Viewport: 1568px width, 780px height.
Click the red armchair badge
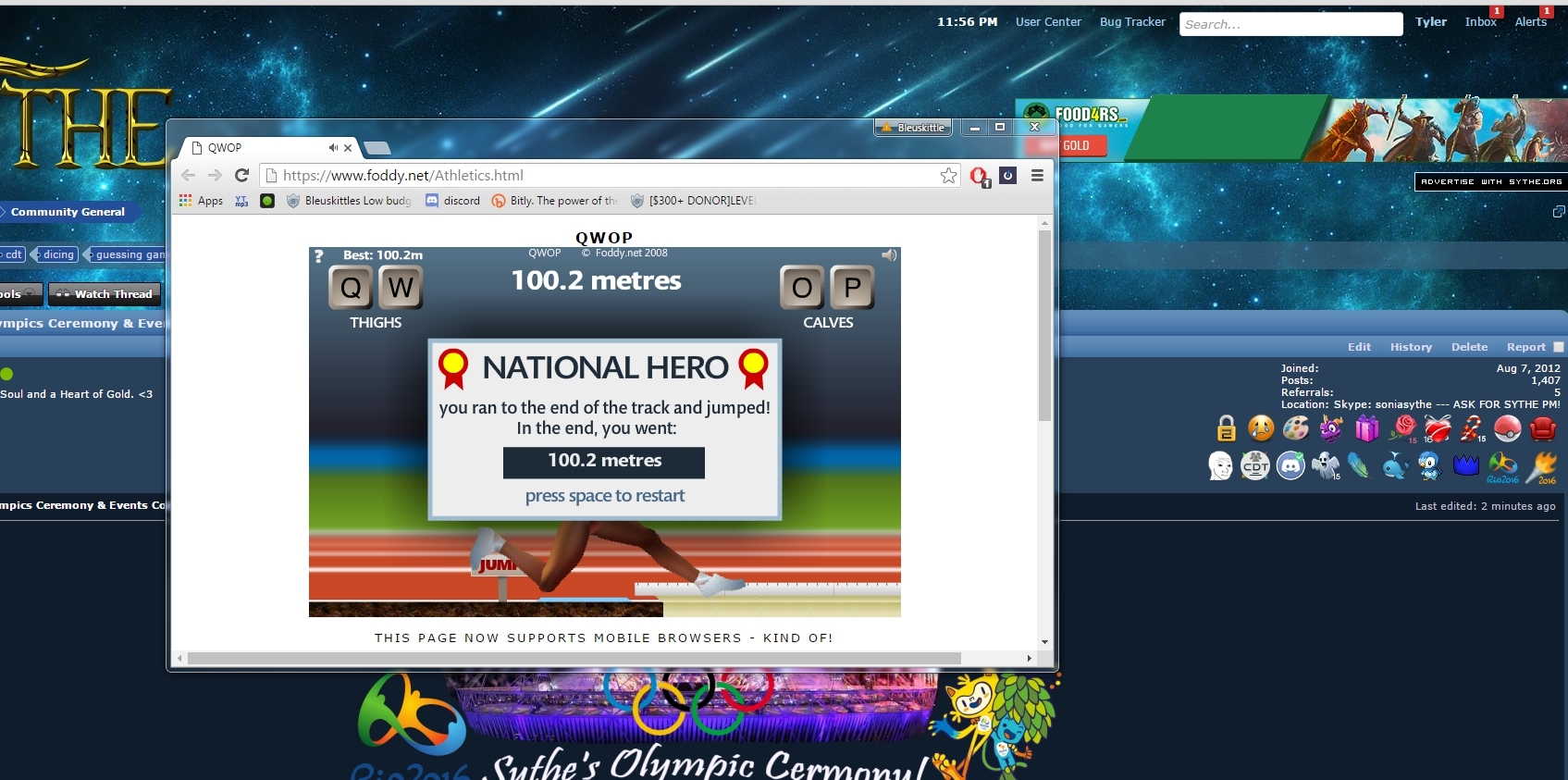[1542, 428]
